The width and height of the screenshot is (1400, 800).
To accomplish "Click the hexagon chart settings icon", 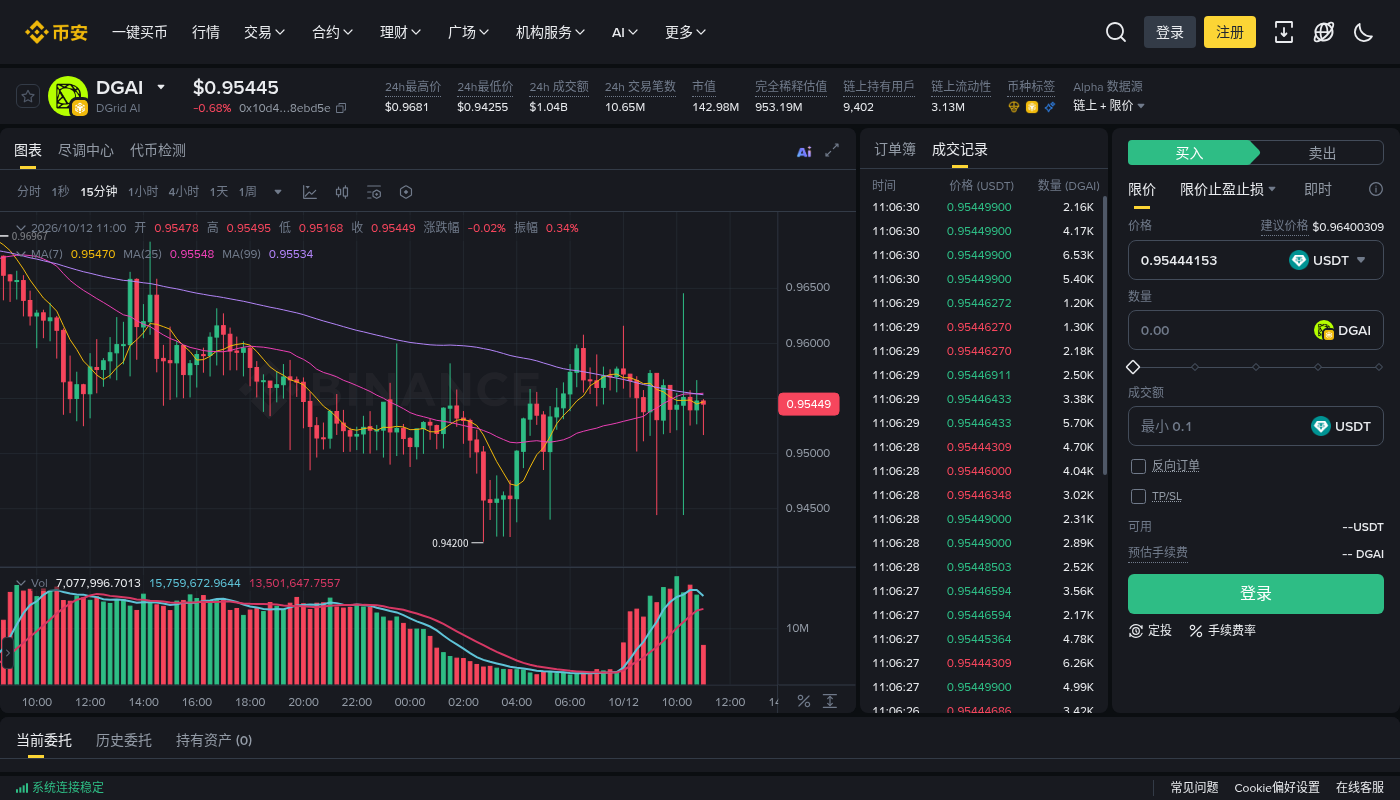I will [x=406, y=192].
